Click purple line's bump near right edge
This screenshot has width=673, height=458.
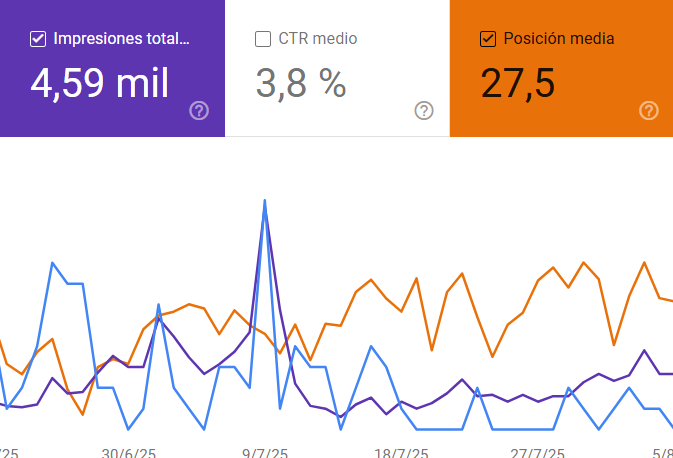click(x=644, y=351)
